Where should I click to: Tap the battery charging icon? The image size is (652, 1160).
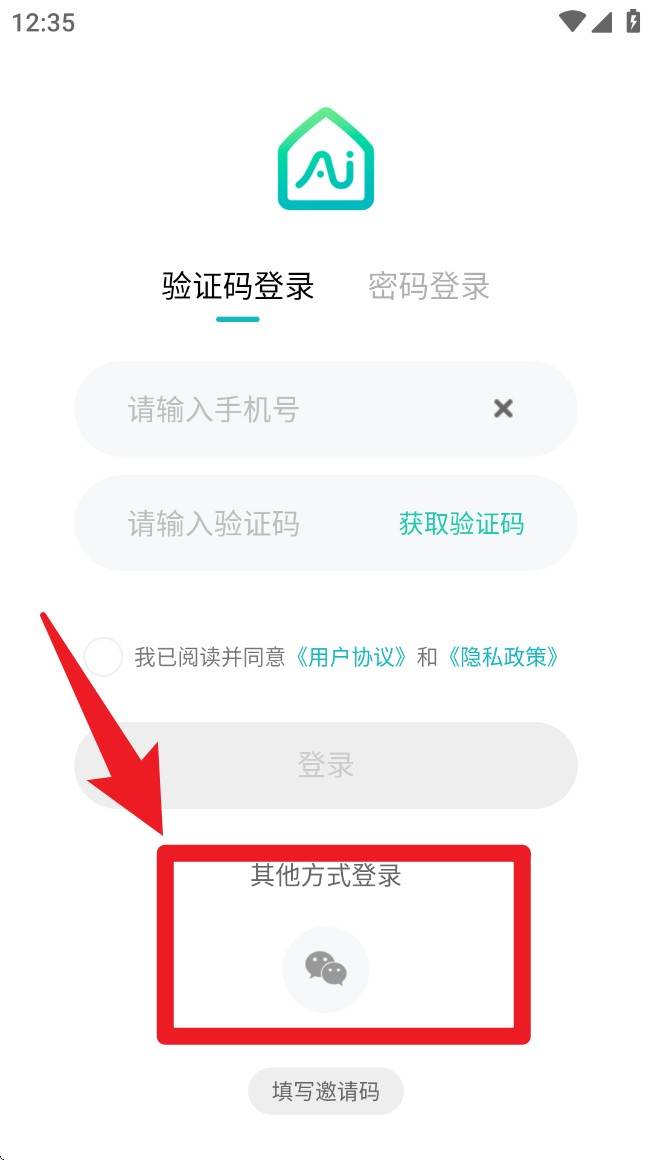(x=633, y=21)
